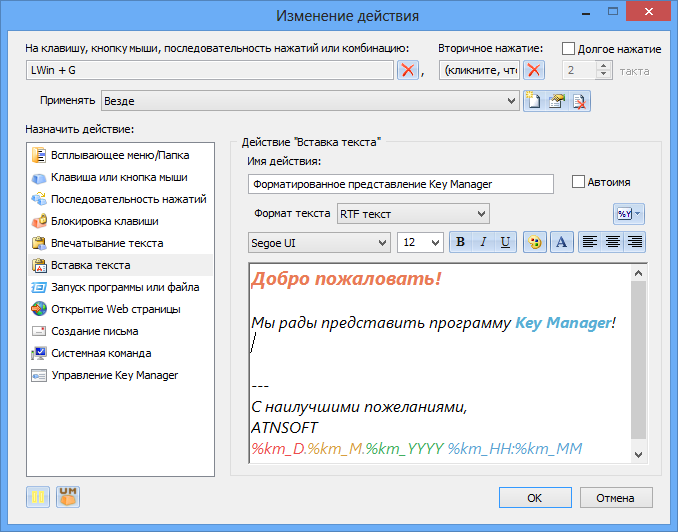The width and height of the screenshot is (678, 532).
Task: Enable the Автоимя checkbox
Action: tap(578, 182)
